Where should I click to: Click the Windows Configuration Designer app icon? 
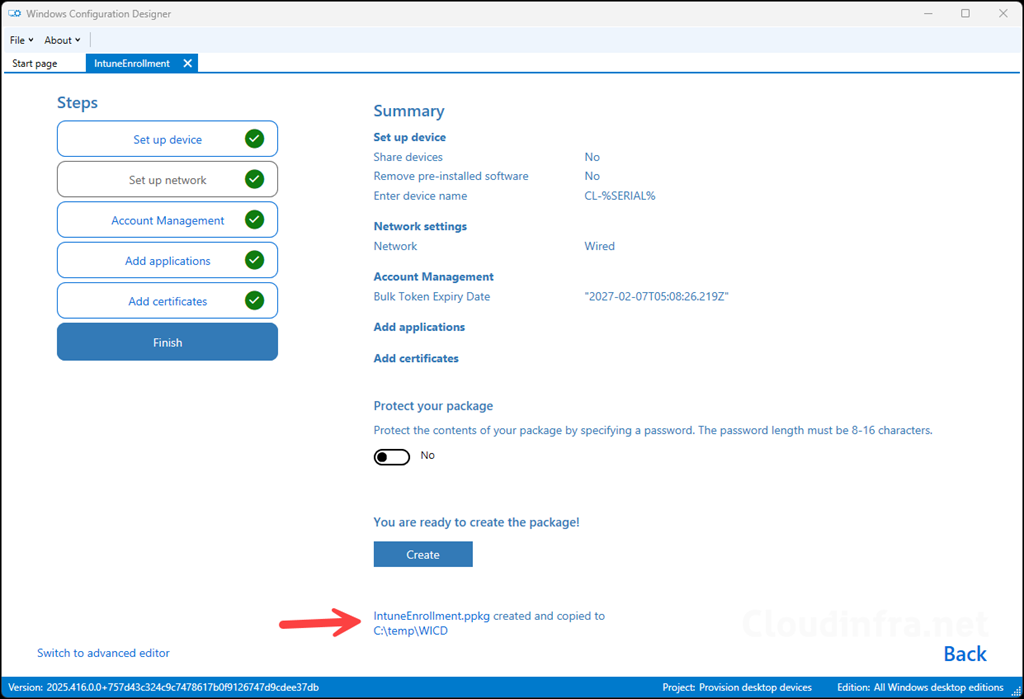14,13
